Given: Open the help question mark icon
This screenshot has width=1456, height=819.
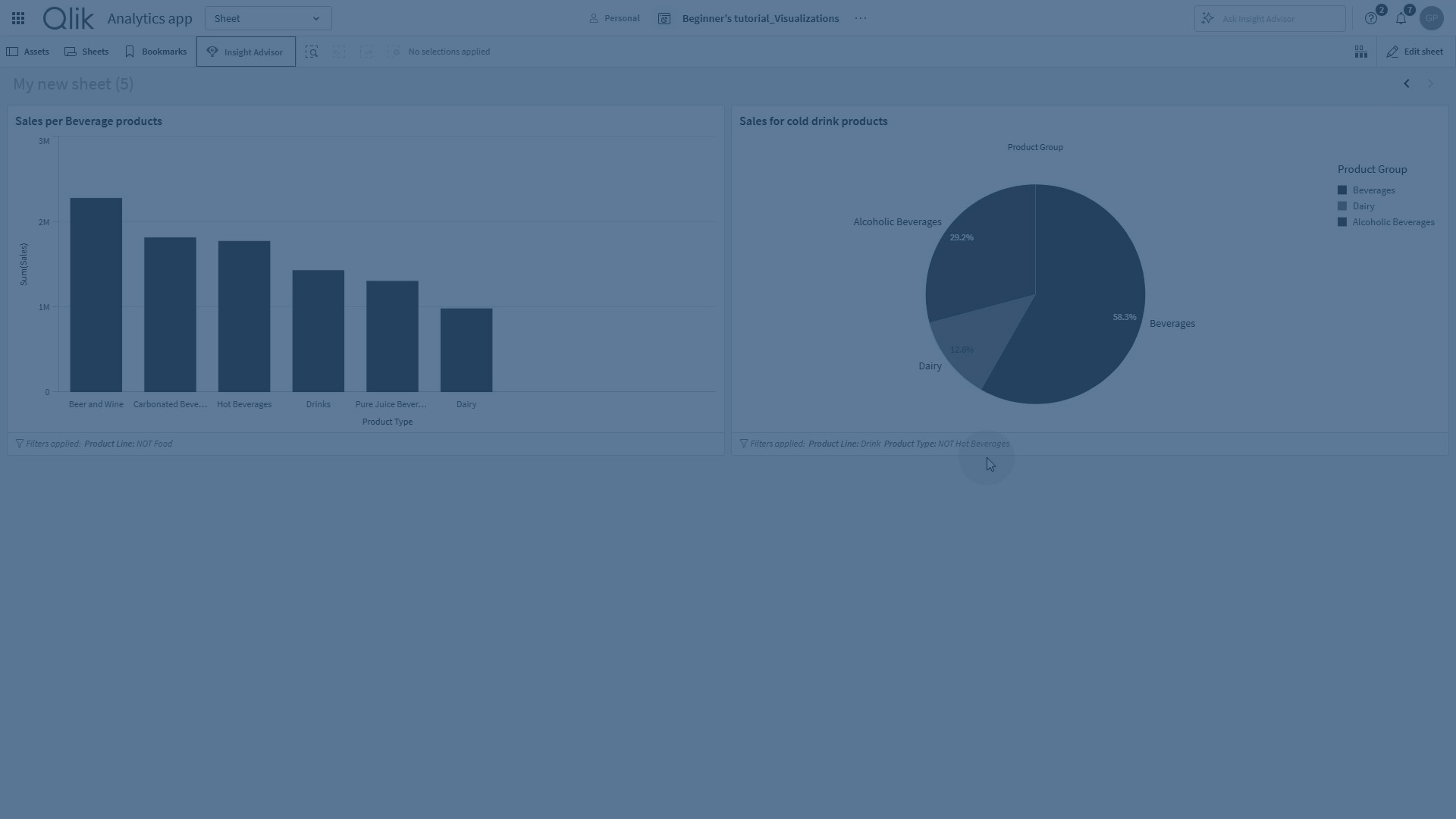Looking at the screenshot, I should click(1371, 18).
